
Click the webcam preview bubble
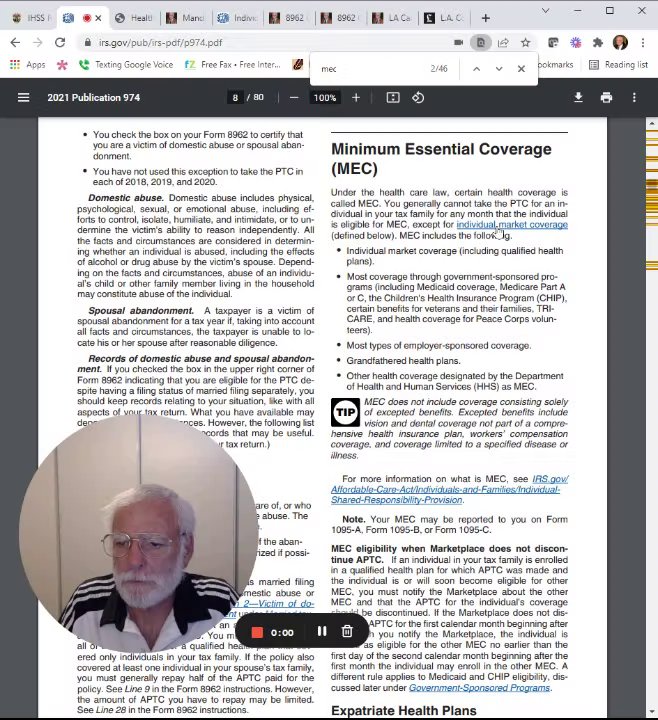pyautogui.click(x=138, y=533)
